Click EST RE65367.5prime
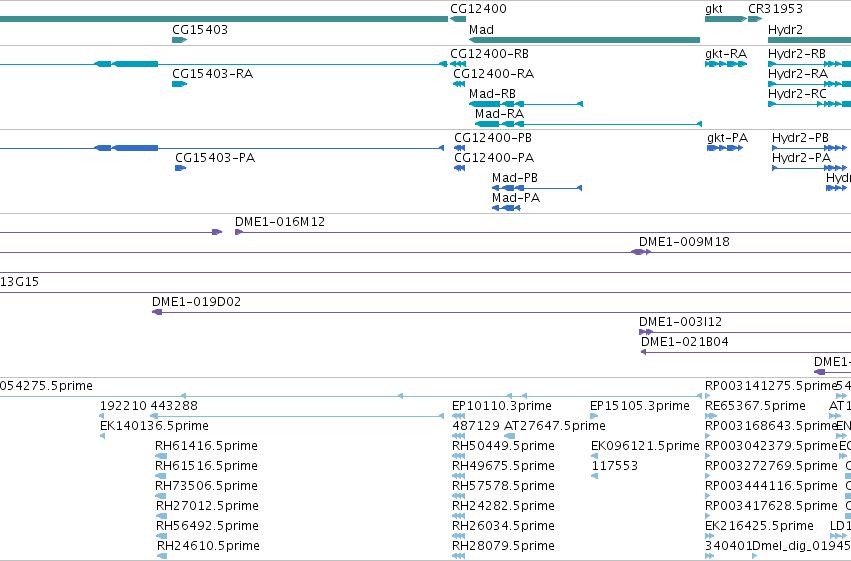 (755, 406)
